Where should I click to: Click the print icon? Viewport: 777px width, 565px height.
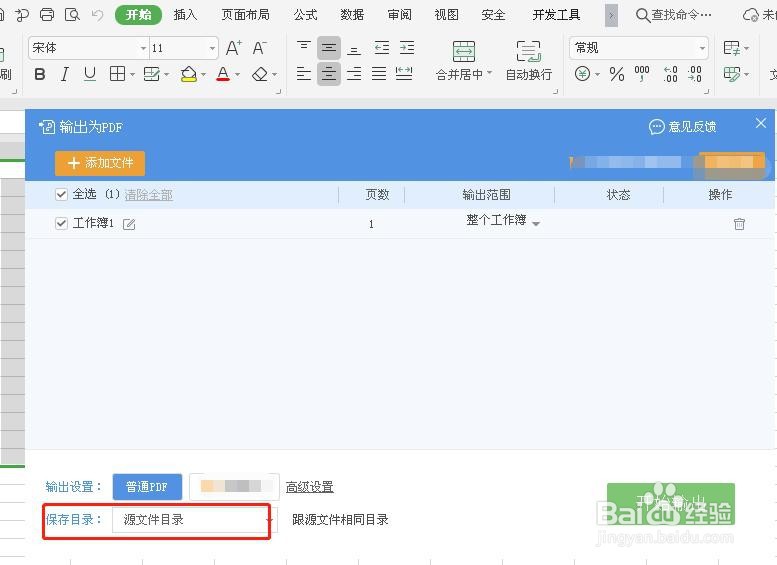(x=47, y=15)
